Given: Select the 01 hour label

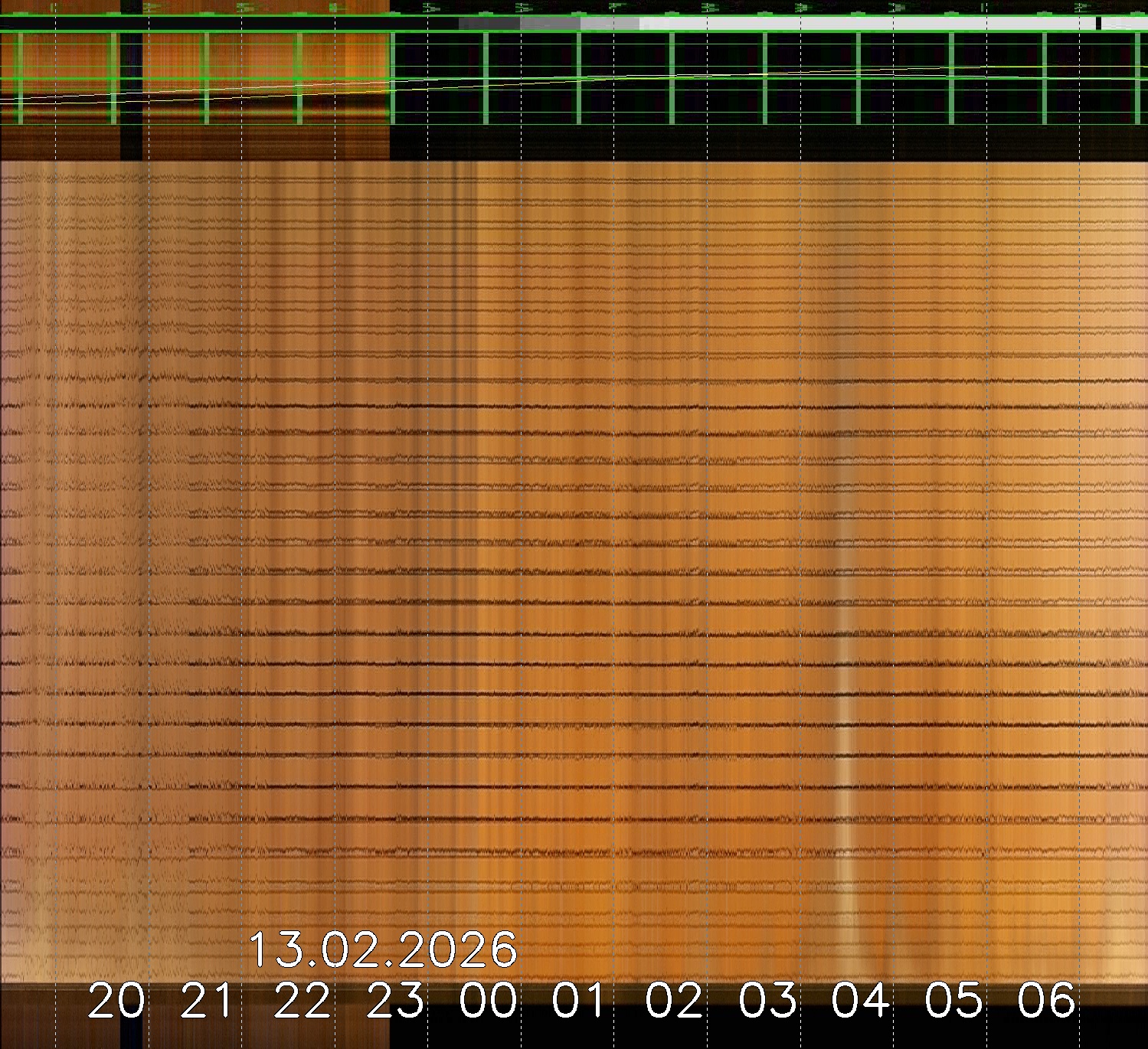Looking at the screenshot, I should click(x=581, y=1001).
